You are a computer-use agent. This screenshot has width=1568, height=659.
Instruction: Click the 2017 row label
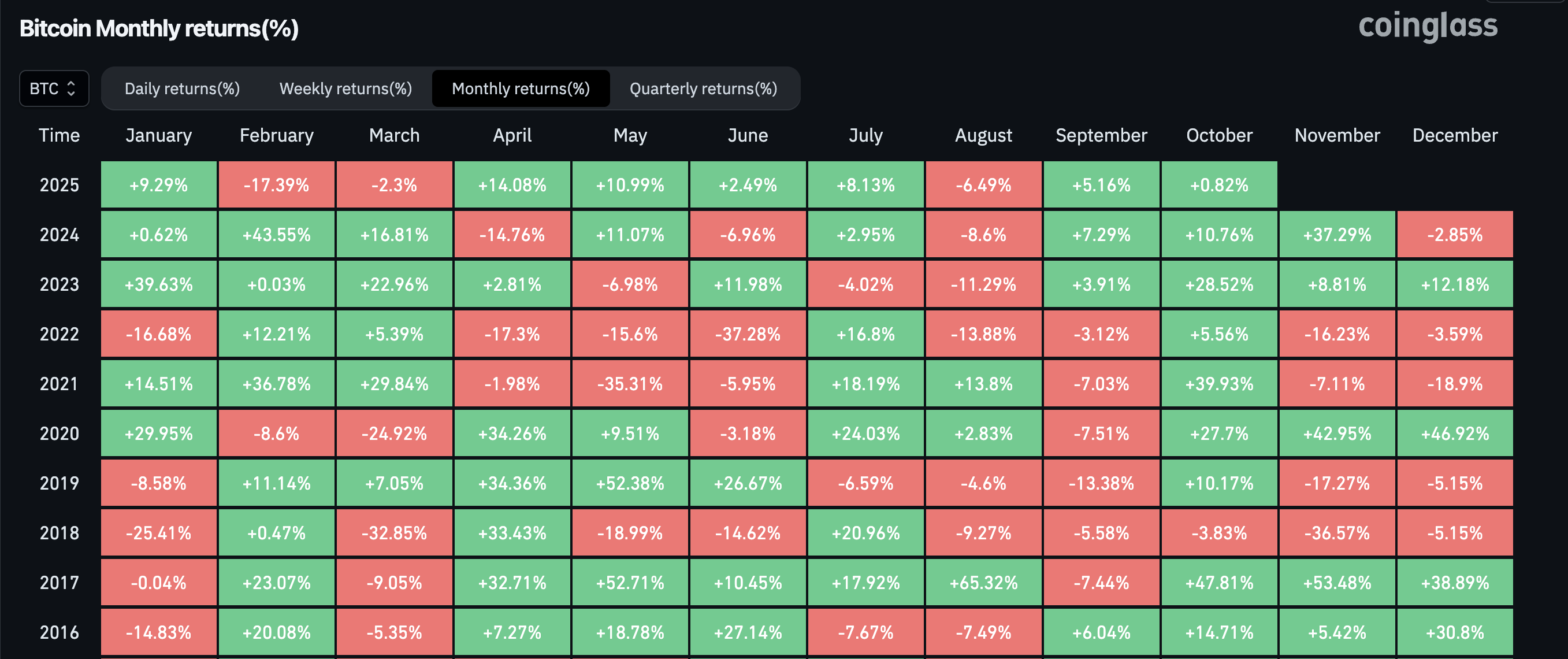tap(59, 583)
